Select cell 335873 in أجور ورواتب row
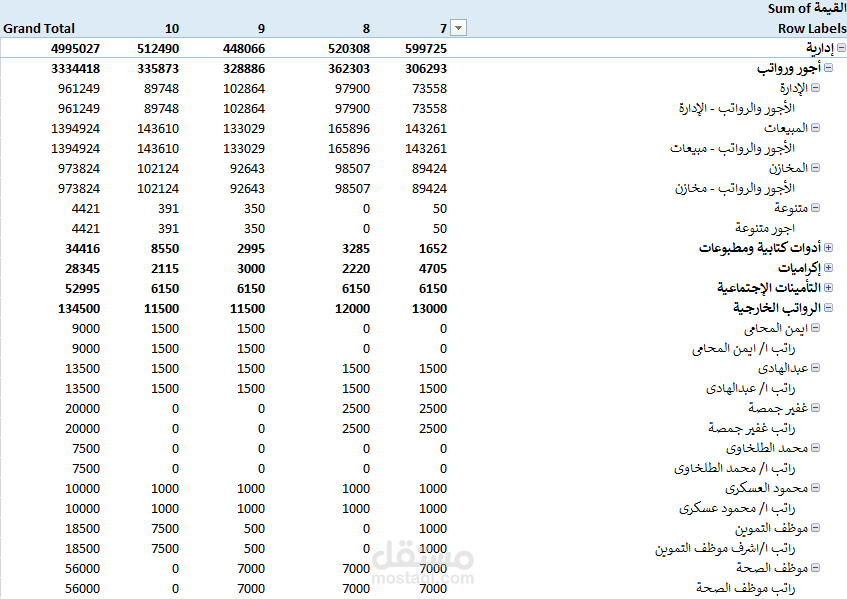Viewport: 847px width, 599px height. coord(158,69)
